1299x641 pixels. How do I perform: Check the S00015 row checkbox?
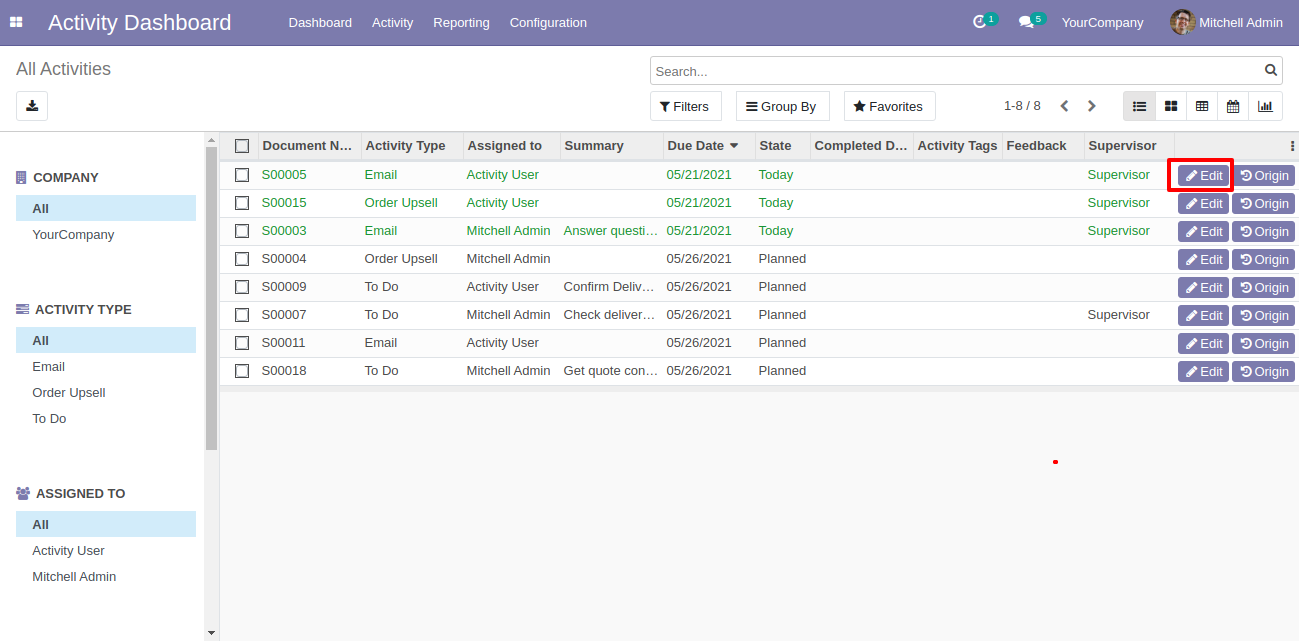pos(242,203)
